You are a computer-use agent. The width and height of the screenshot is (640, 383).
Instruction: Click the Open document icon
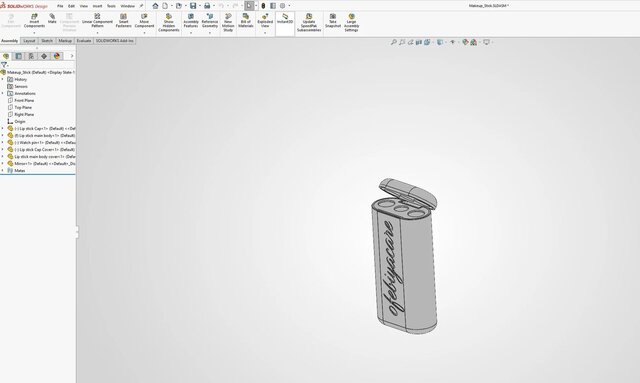pos(178,6)
